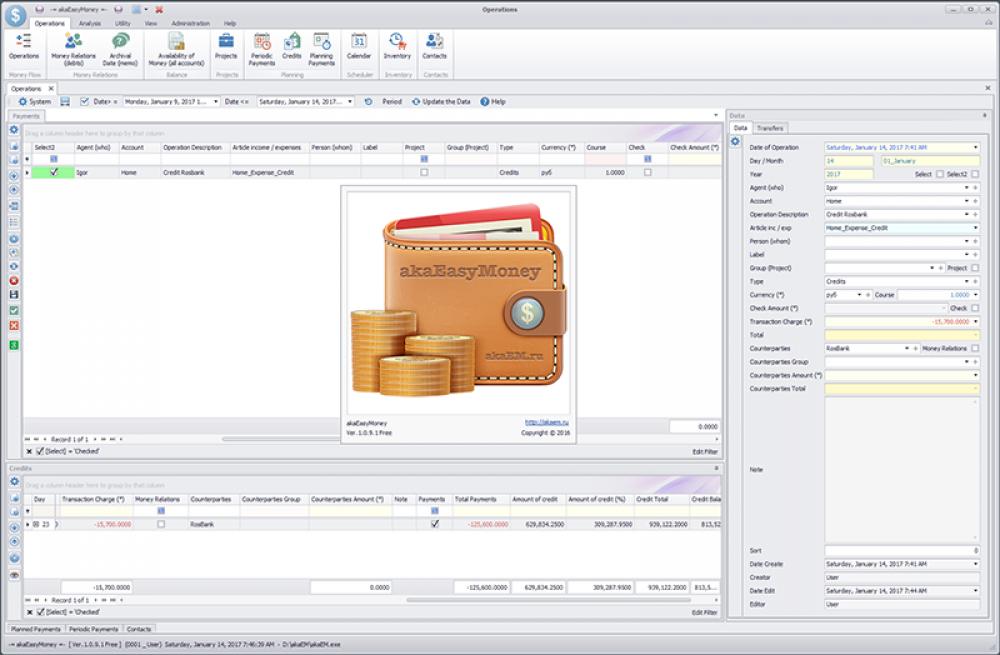Image resolution: width=1000 pixels, height=655 pixels.
Task: Open the Currency dropdown showing руб
Action: coord(859,295)
